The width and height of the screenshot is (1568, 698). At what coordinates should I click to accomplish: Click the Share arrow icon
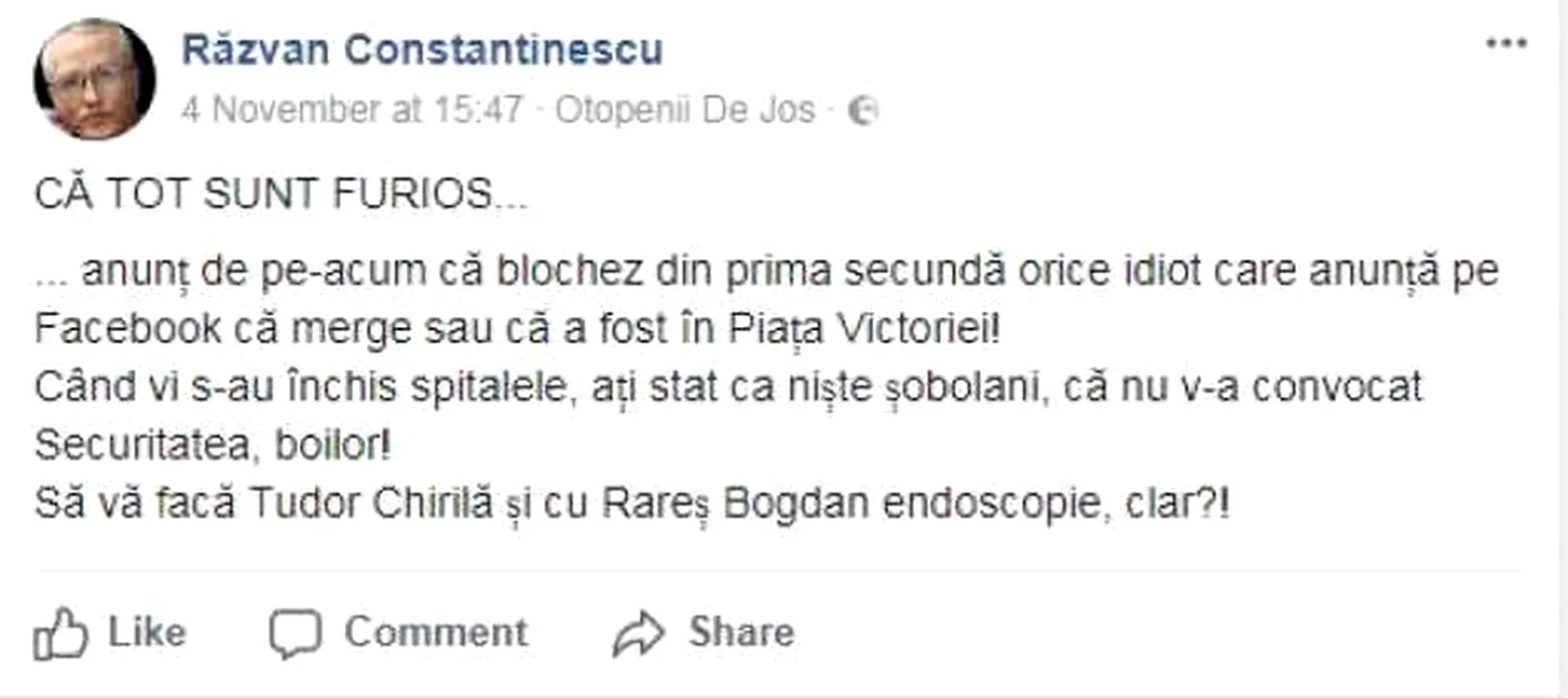tap(638, 634)
